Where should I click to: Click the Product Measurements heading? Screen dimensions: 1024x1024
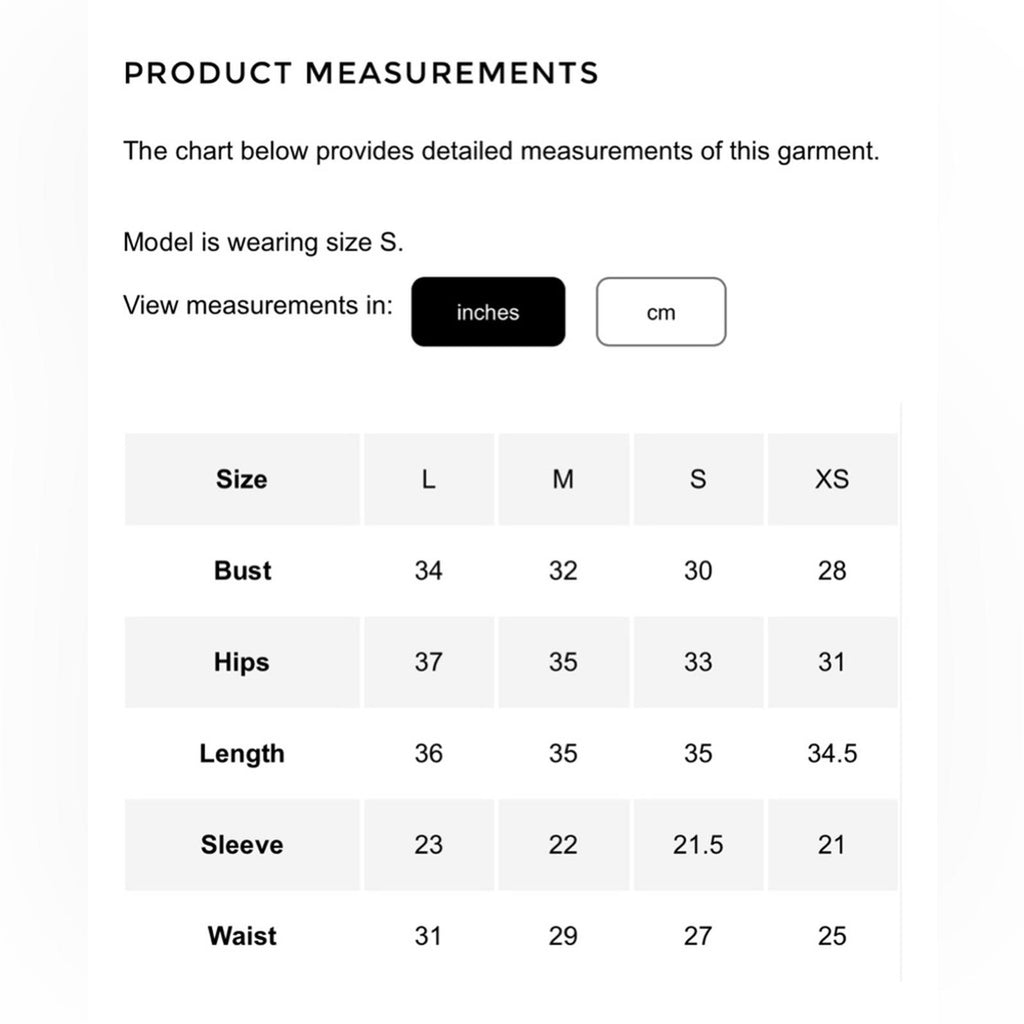(361, 72)
